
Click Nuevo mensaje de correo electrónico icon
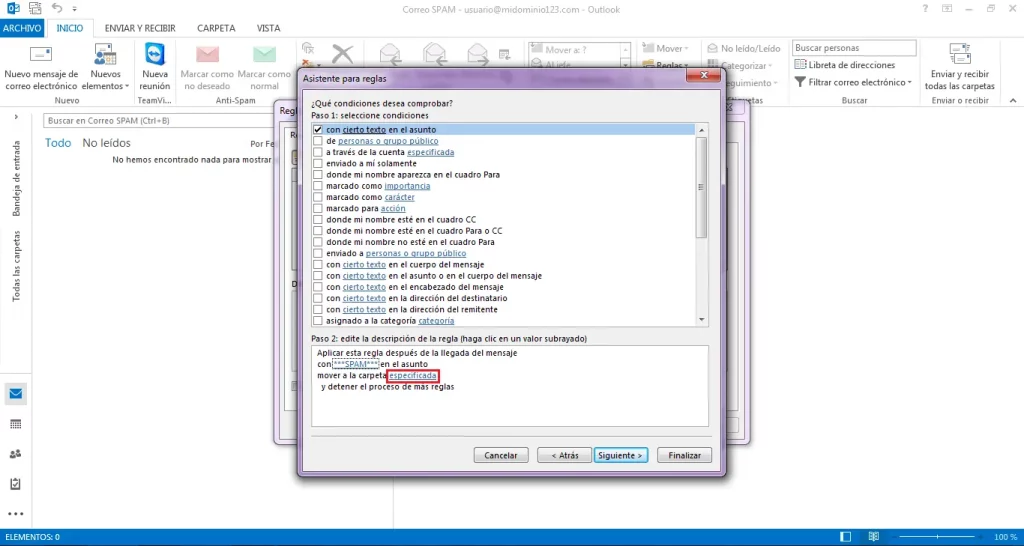[40, 56]
